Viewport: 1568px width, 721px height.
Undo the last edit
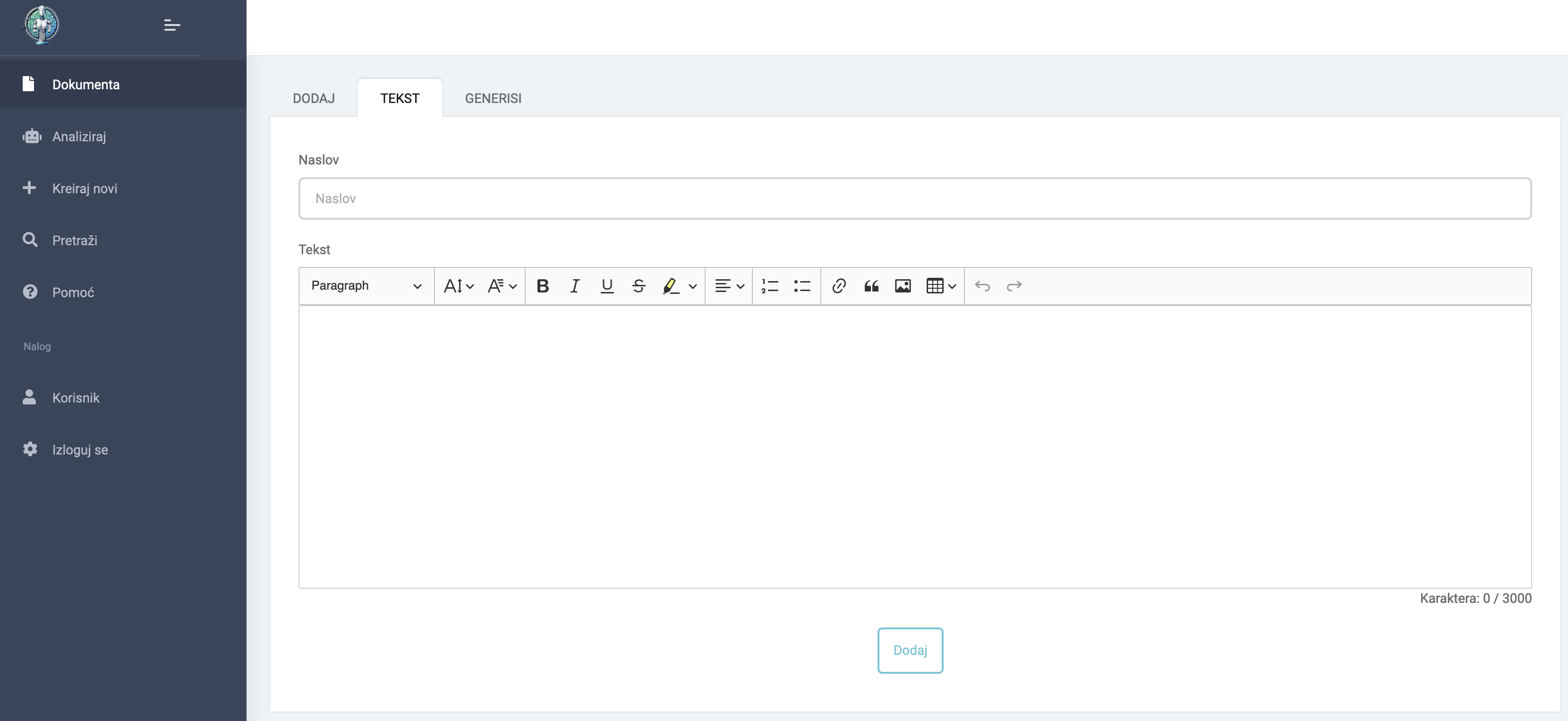click(982, 285)
